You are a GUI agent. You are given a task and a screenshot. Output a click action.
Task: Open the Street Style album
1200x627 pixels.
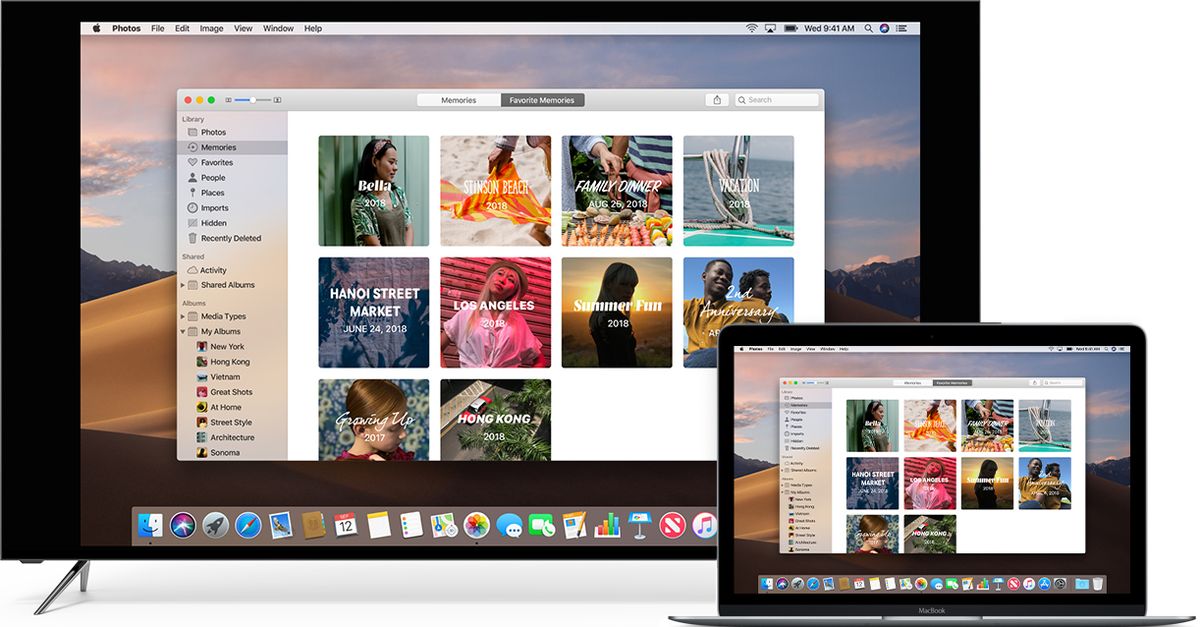(231, 421)
